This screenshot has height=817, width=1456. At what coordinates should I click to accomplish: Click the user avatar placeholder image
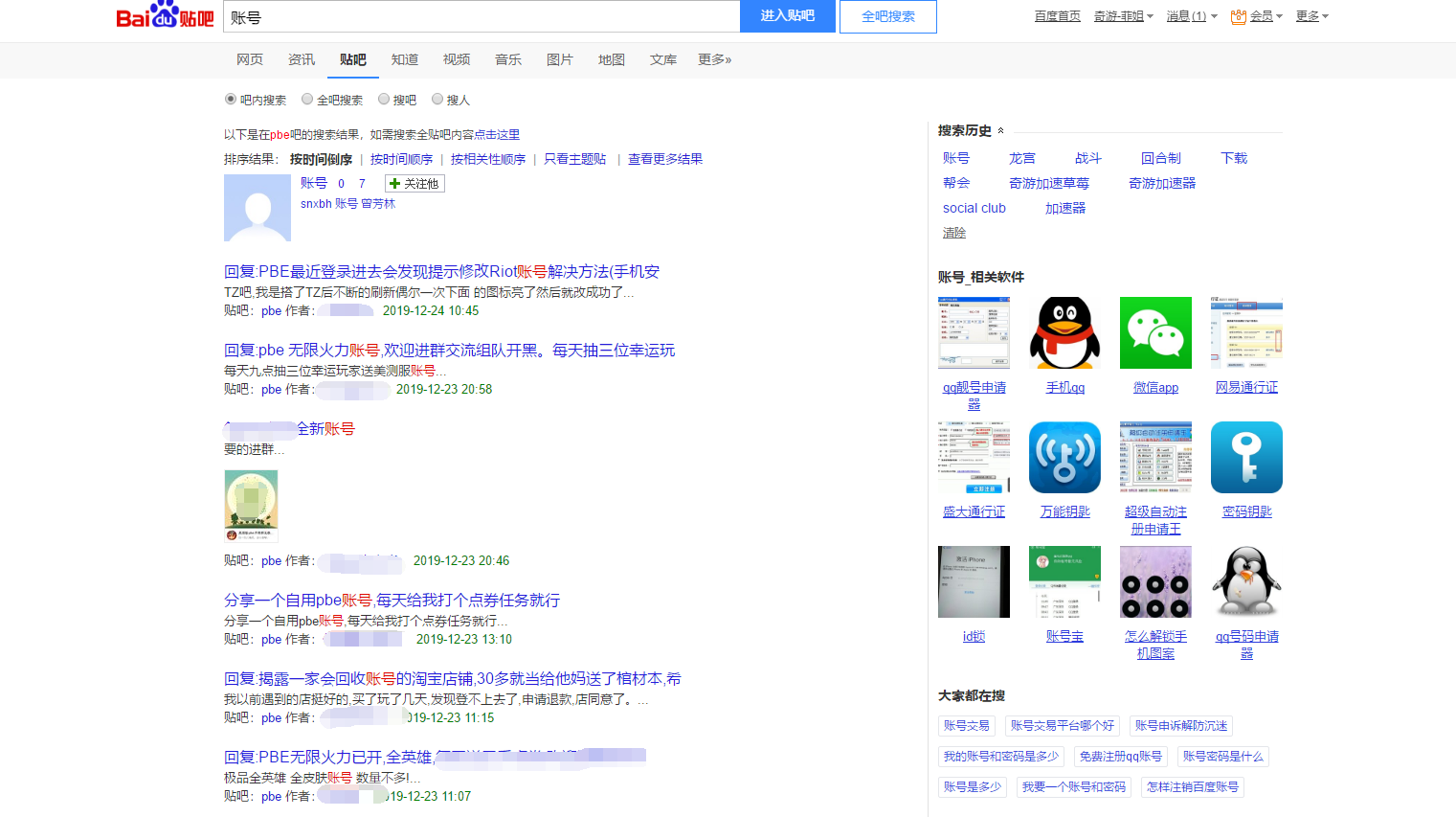[258, 208]
